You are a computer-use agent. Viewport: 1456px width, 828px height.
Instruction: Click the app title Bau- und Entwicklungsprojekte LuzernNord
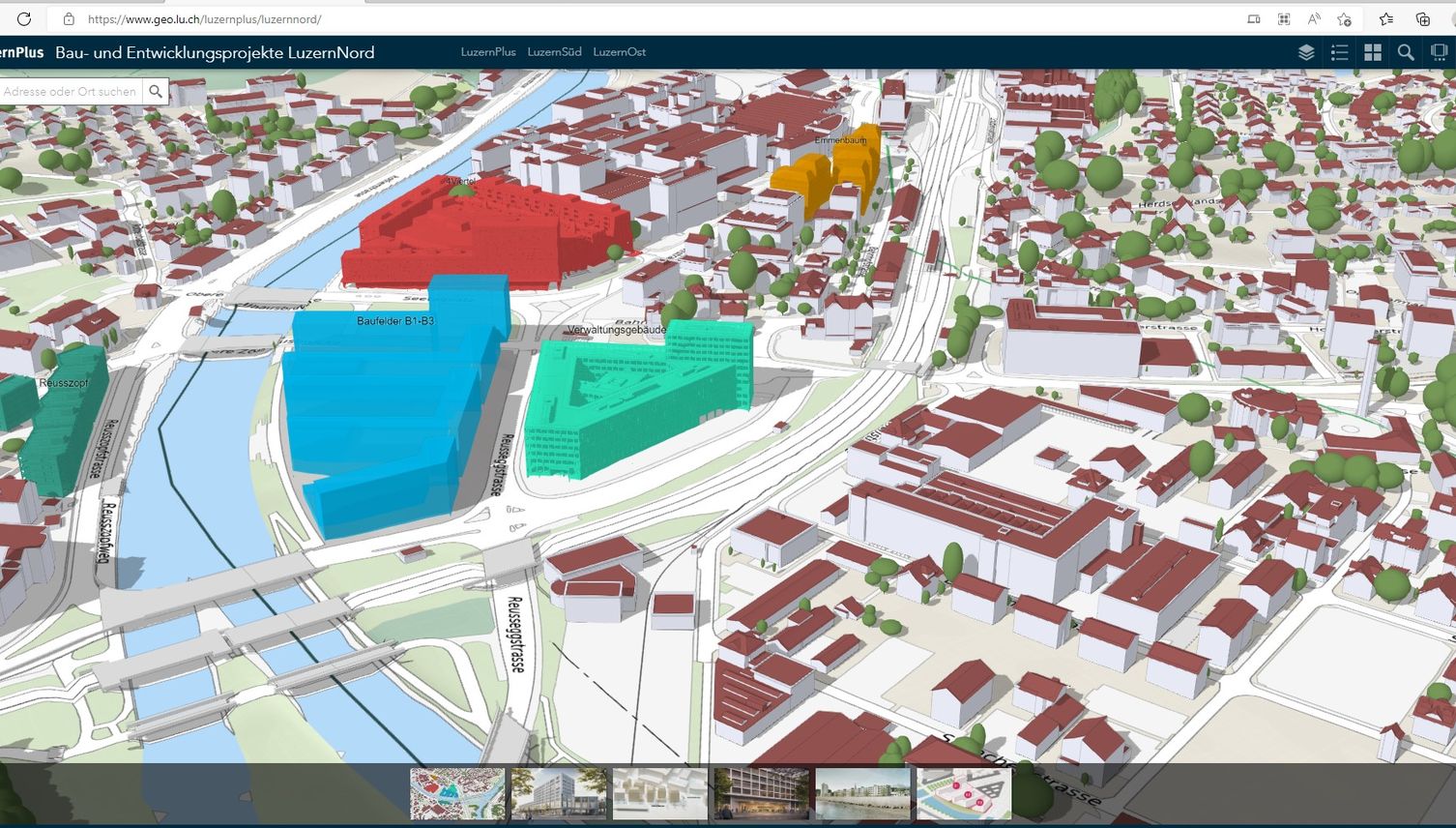pyautogui.click(x=215, y=53)
